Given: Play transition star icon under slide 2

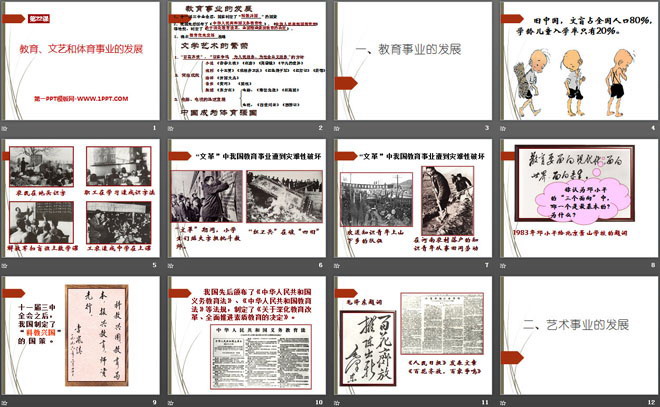Looking at the screenshot, I should 170,128.
